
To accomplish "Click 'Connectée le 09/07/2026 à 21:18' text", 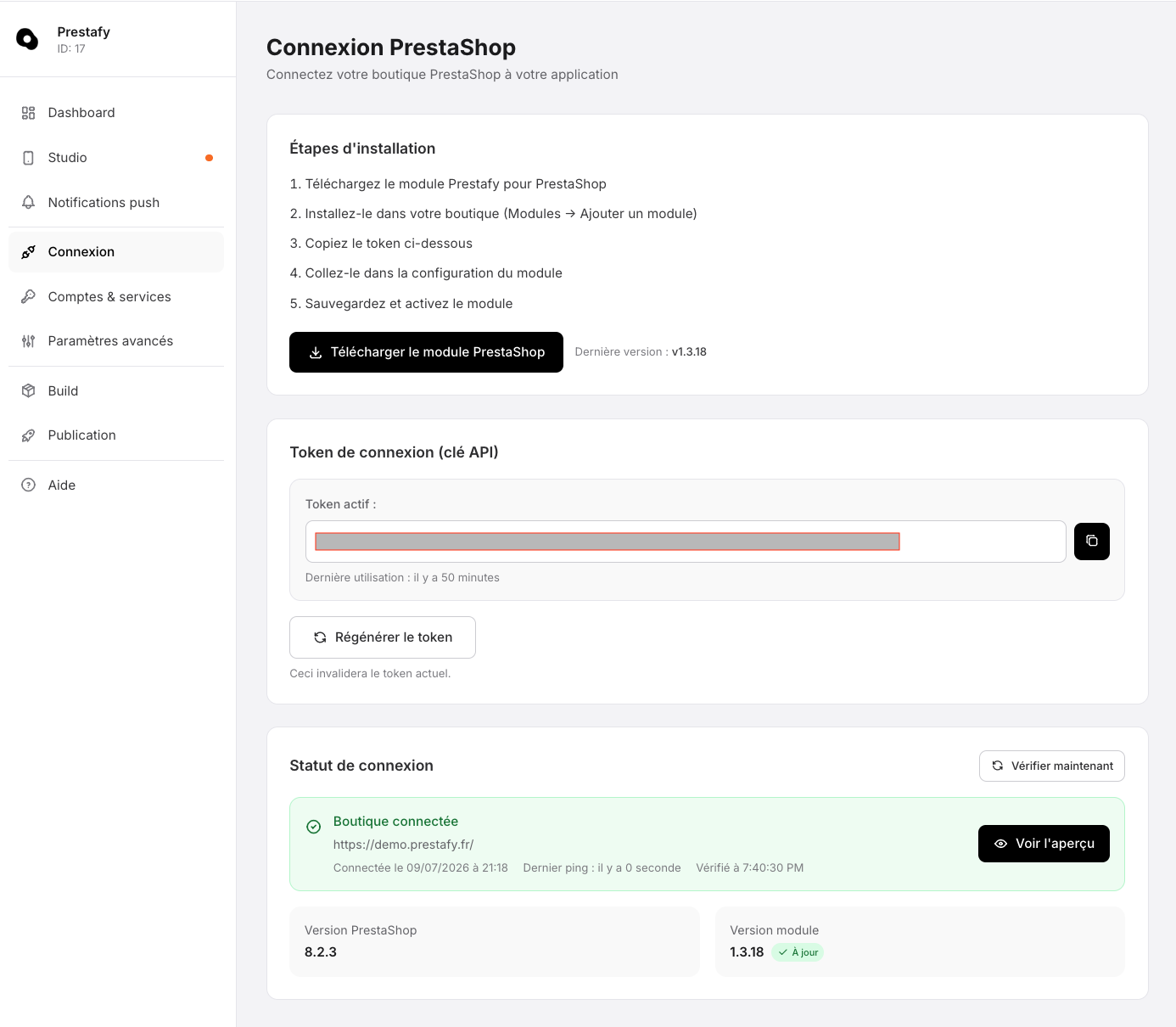I will (421, 868).
